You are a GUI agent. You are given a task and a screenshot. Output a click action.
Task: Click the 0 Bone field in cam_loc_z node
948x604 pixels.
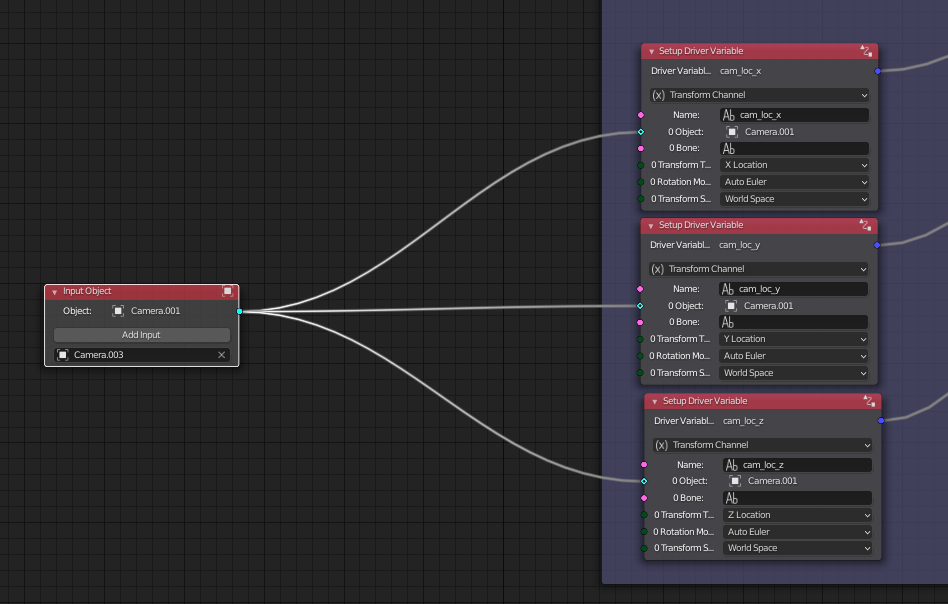pyautogui.click(x=797, y=498)
